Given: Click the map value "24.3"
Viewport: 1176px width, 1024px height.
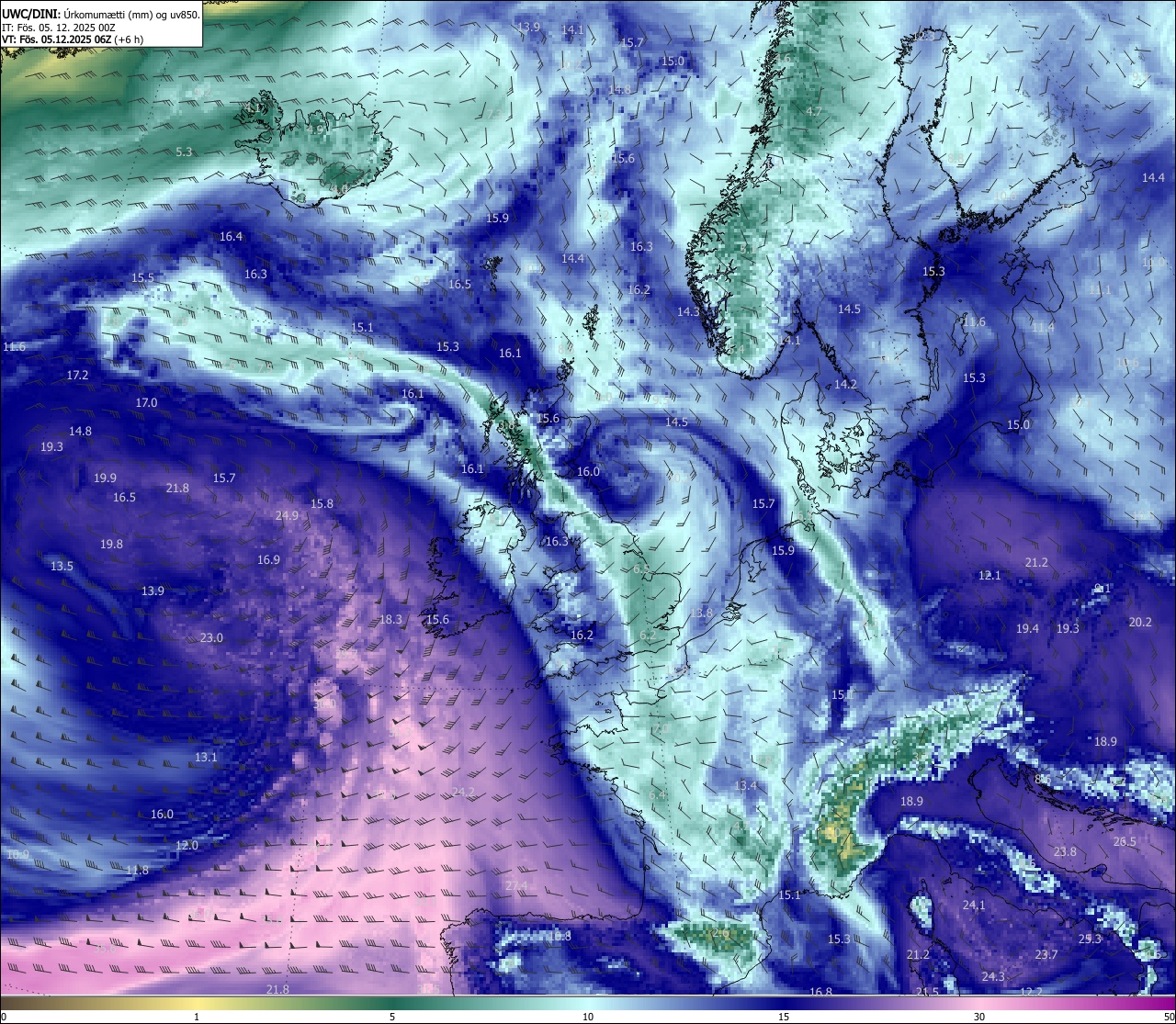Looking at the screenshot, I should coord(993,976).
